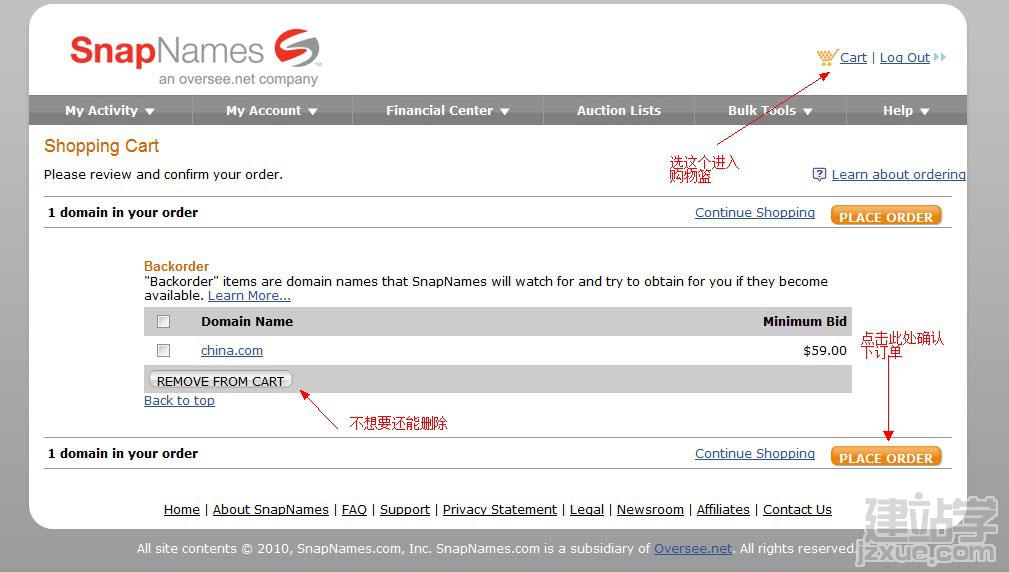Click the Back to top link
This screenshot has width=1009, height=572.
180,400
